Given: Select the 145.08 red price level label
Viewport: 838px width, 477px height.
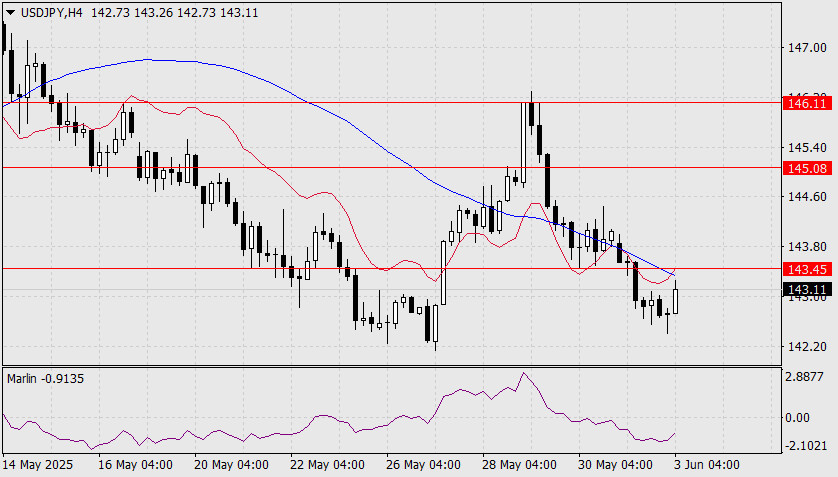Looking at the screenshot, I should point(807,169).
